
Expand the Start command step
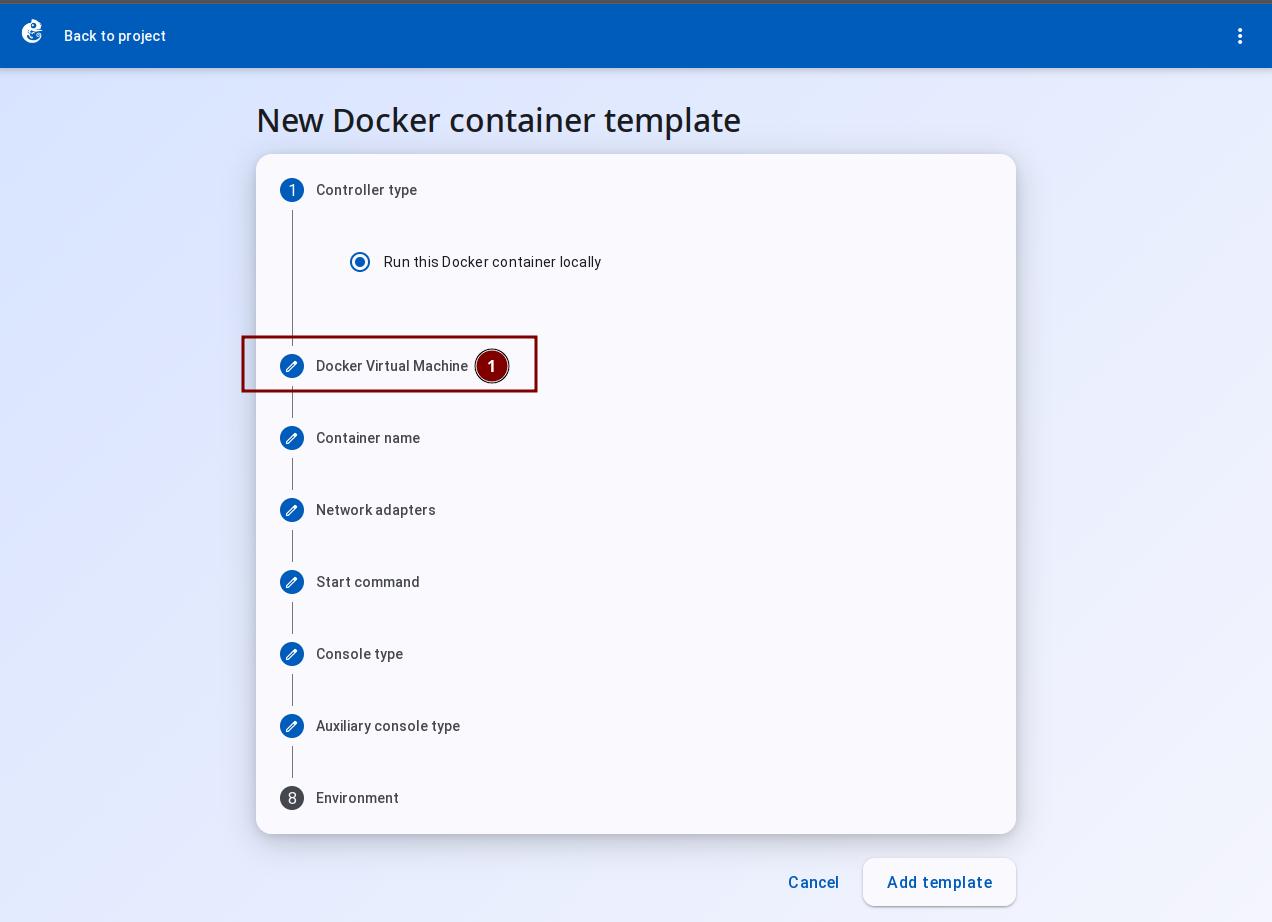click(368, 582)
